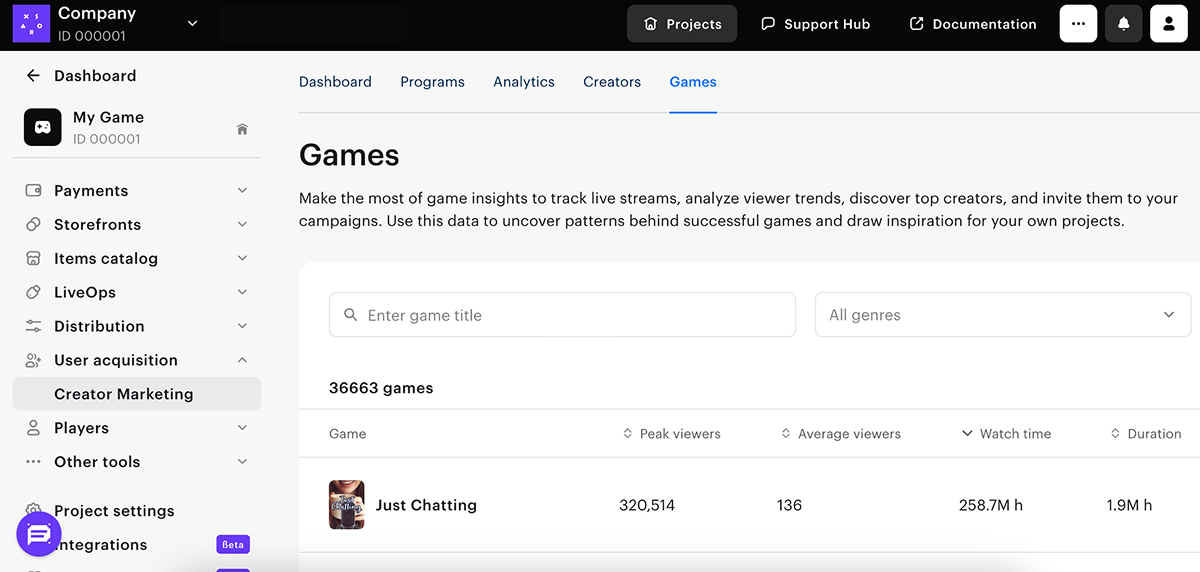Open the chat support bubble
The height and width of the screenshot is (572, 1200).
coord(39,535)
